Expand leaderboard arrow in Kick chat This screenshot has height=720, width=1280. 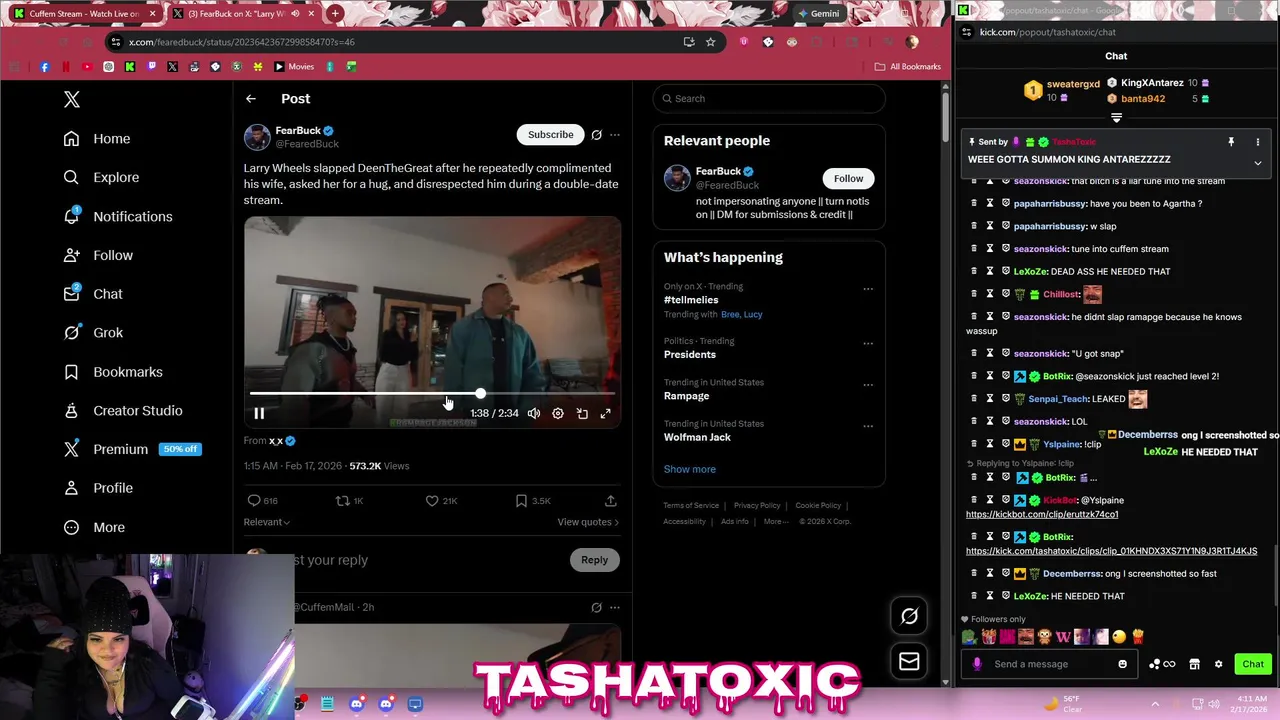[x=1117, y=118]
